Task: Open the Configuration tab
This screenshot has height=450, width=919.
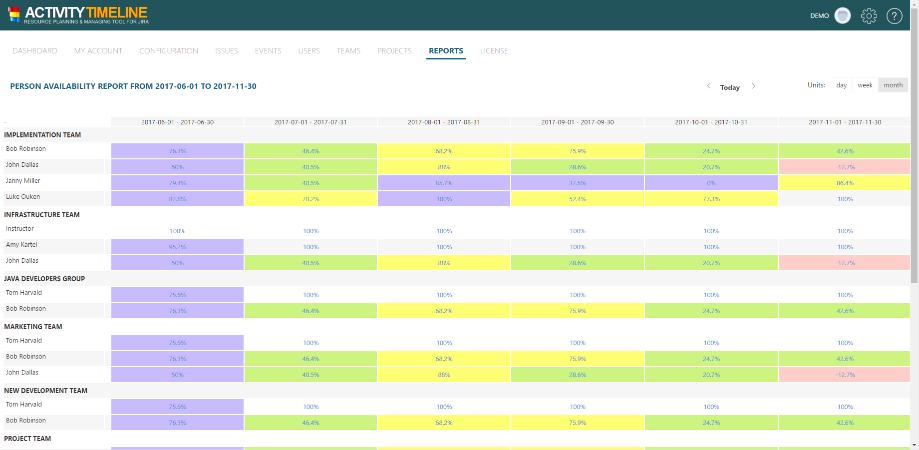Action: point(168,51)
